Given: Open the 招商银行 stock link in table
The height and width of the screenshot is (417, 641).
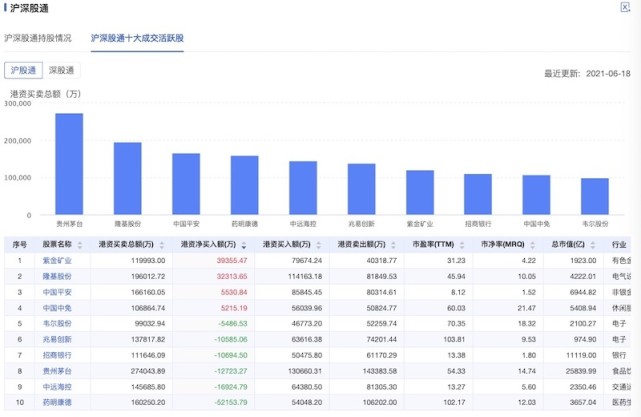Looking at the screenshot, I should pos(57,355).
